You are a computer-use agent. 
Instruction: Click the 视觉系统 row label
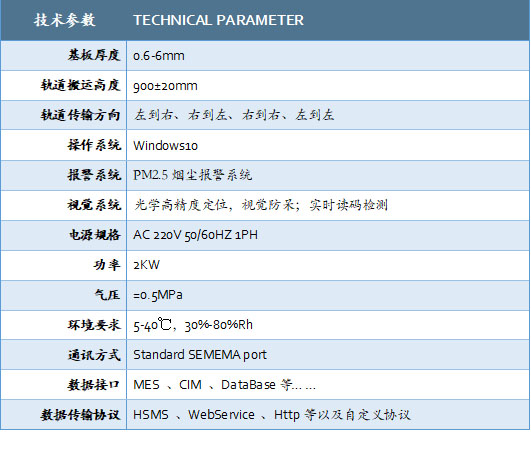[94, 205]
